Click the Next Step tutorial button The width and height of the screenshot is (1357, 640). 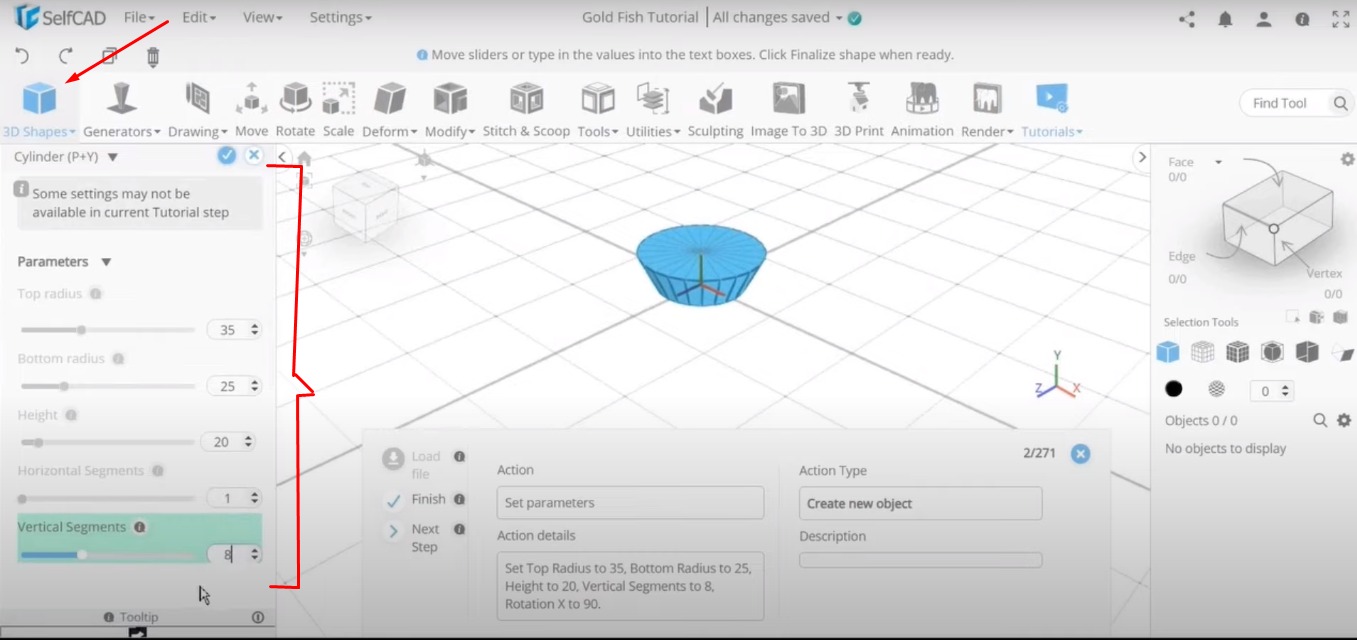424,537
